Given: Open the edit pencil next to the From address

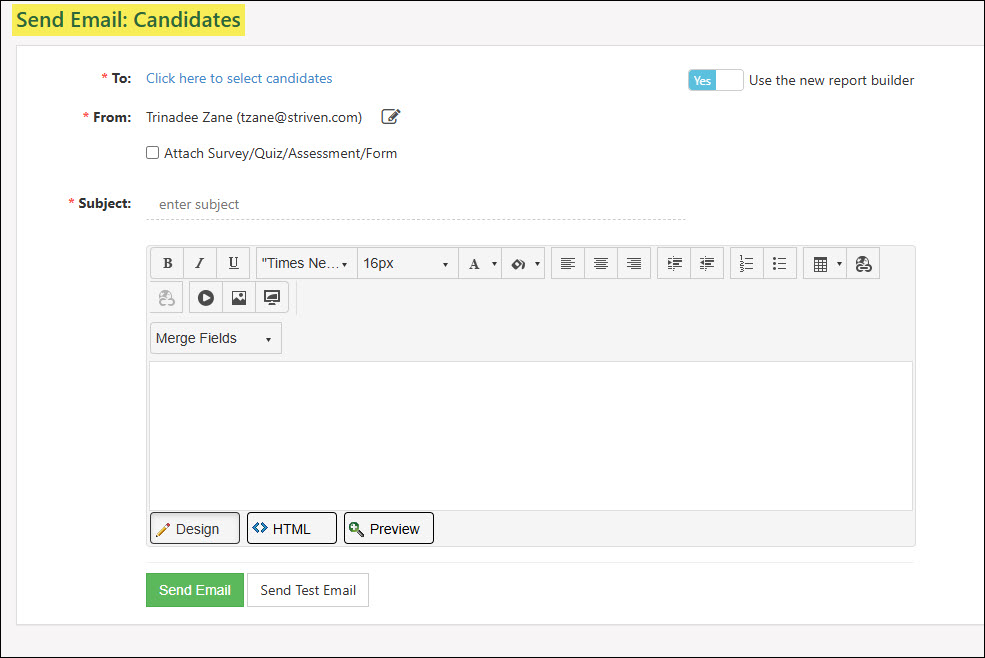Looking at the screenshot, I should [390, 117].
